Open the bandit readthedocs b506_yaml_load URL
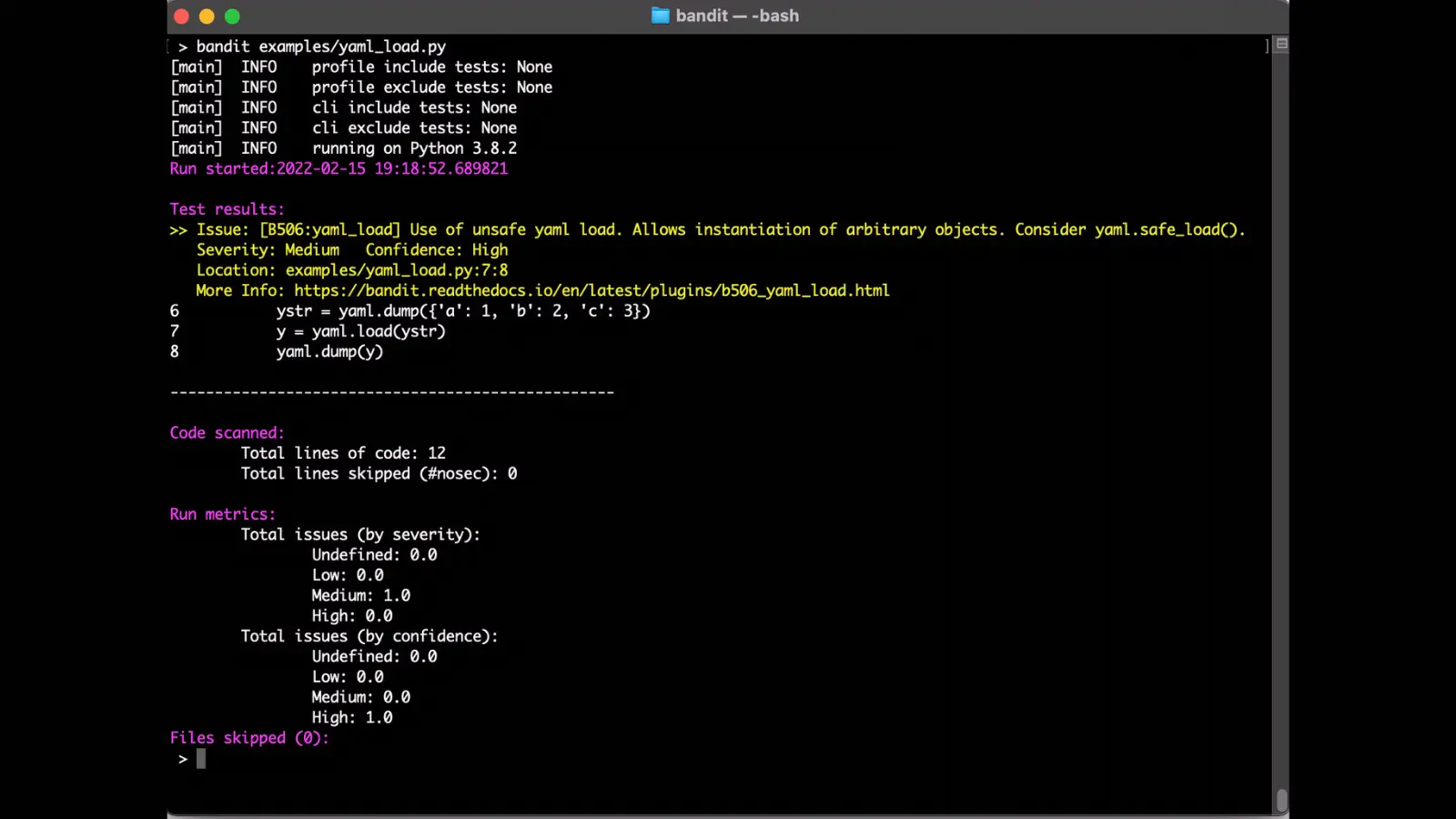The width and height of the screenshot is (1456, 819). pos(591,290)
